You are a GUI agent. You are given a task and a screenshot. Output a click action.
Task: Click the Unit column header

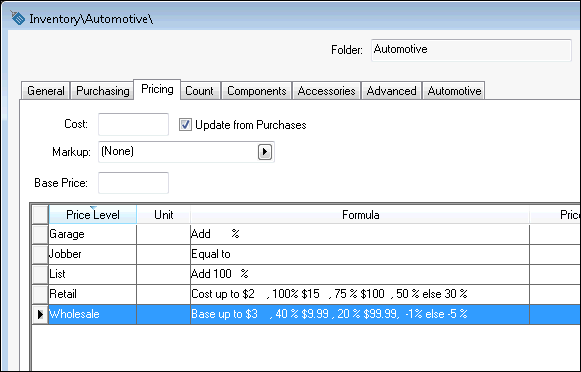163,215
